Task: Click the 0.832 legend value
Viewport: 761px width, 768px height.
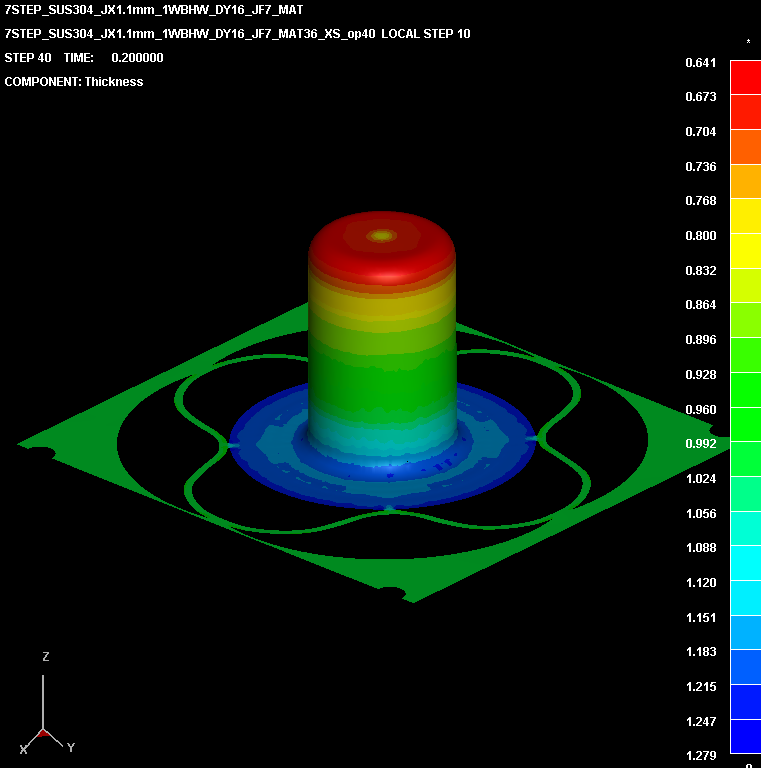Action: click(700, 270)
